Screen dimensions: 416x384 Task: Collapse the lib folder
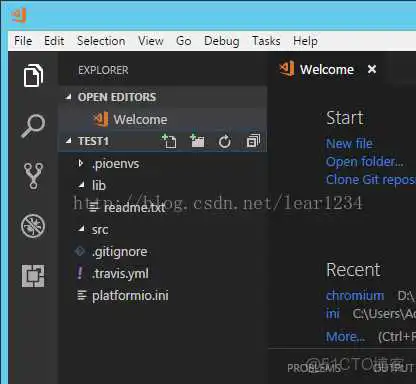coord(81,185)
